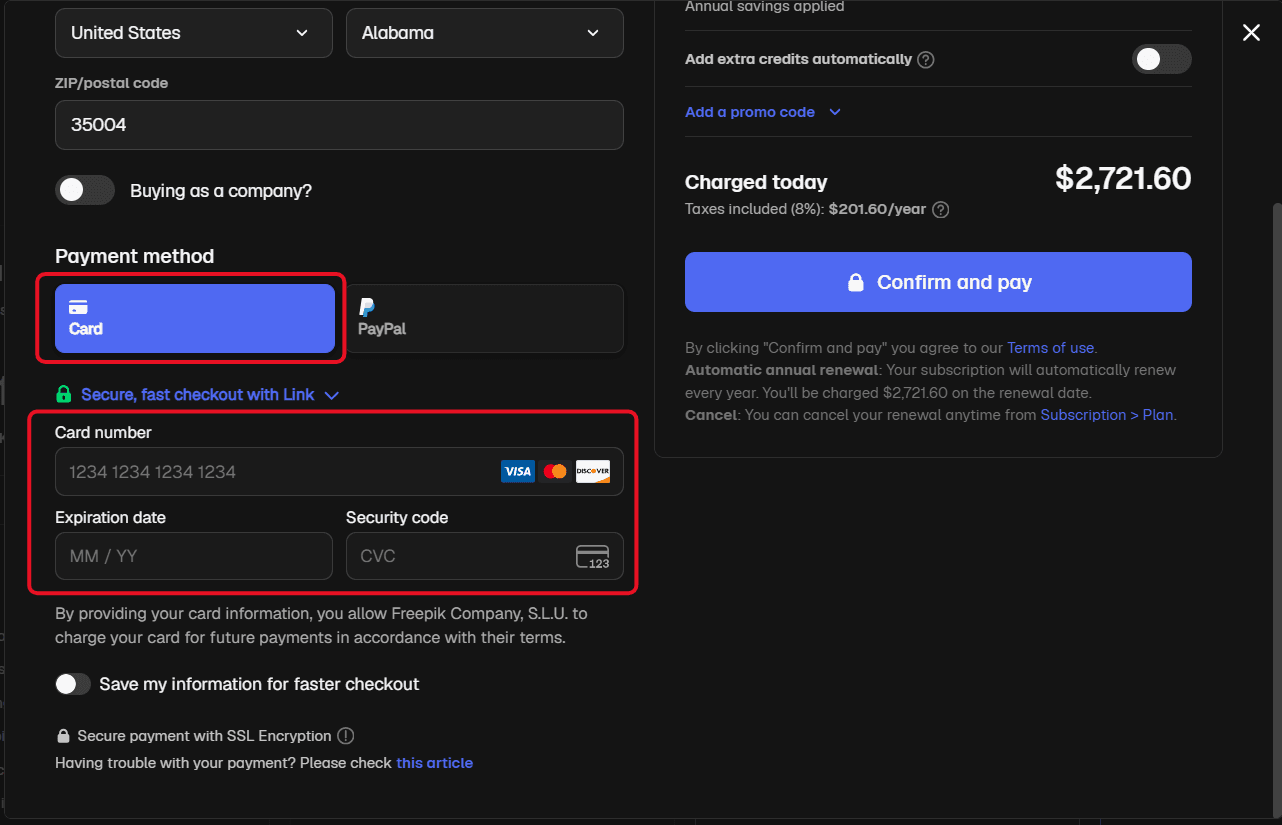Open the United States country dropdown

click(193, 33)
